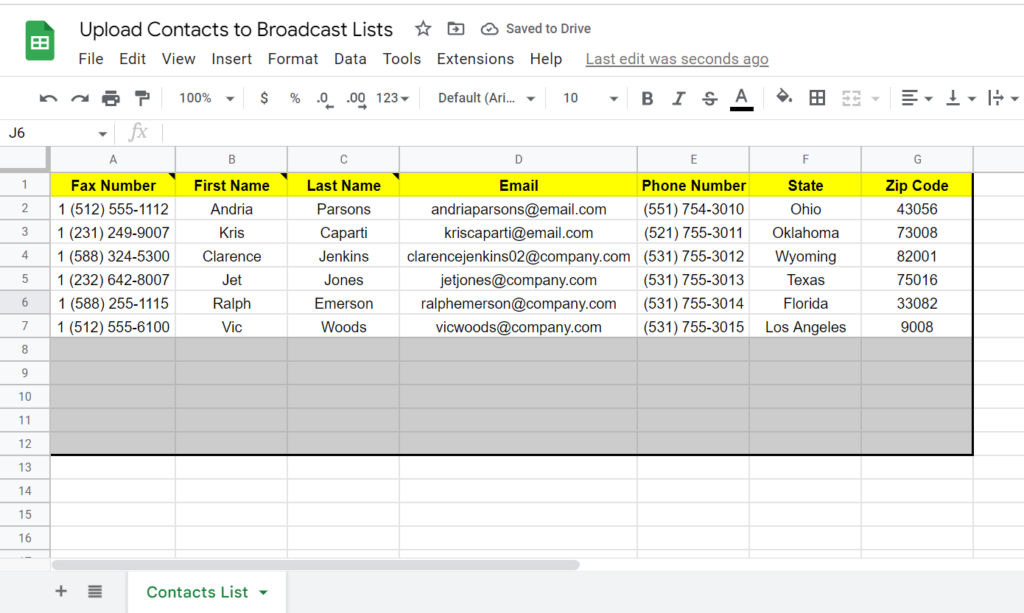Open the font size 10 dropdown
The width and height of the screenshot is (1024, 613).
pos(590,99)
